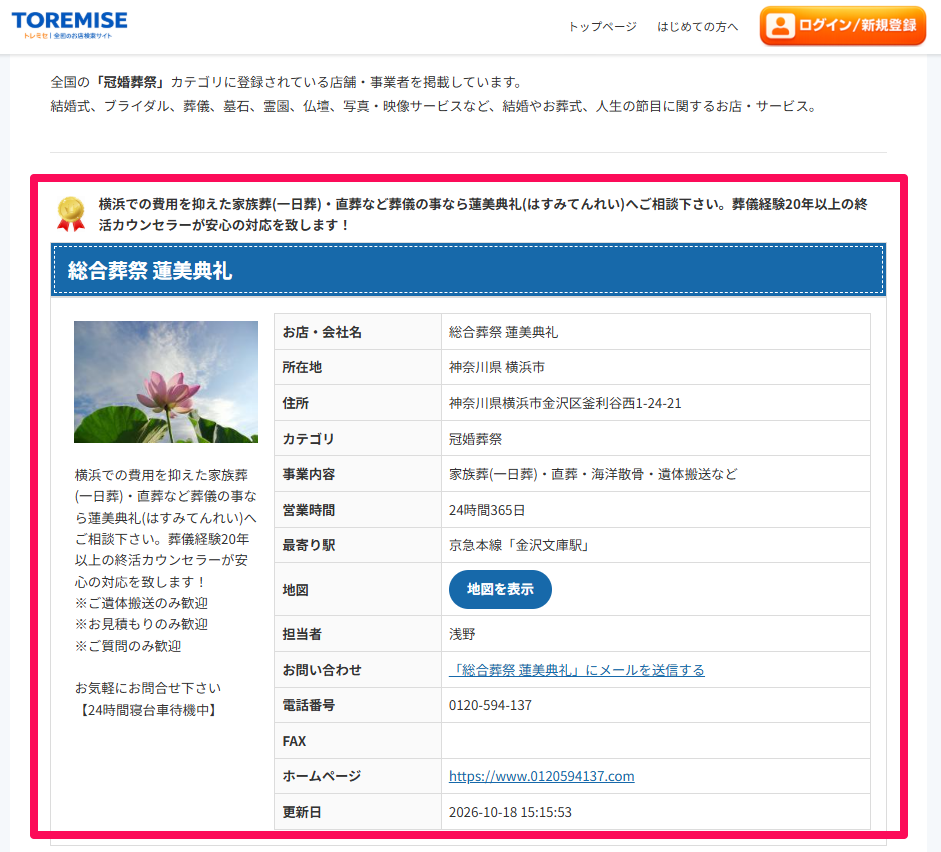The width and height of the screenshot is (941, 852).
Task: Select the phone number 0120-594-137
Action: (x=490, y=705)
